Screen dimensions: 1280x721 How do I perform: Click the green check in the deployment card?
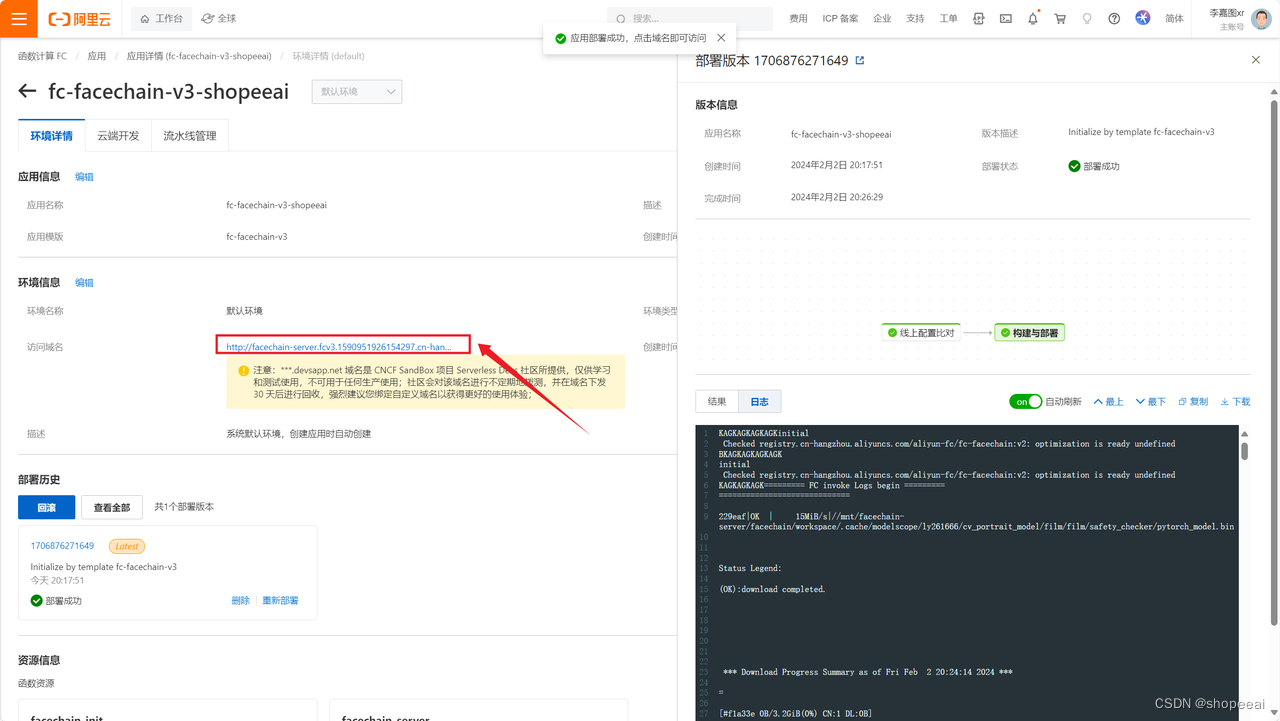pos(37,601)
